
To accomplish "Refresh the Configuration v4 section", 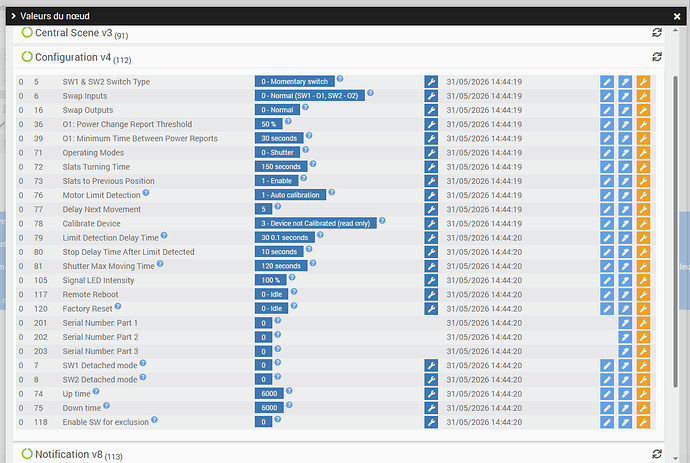I will coord(657,57).
